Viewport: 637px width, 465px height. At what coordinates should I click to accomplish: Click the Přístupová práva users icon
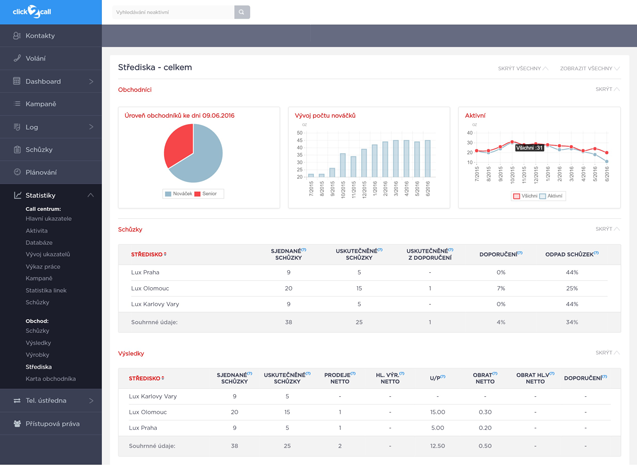tap(17, 424)
